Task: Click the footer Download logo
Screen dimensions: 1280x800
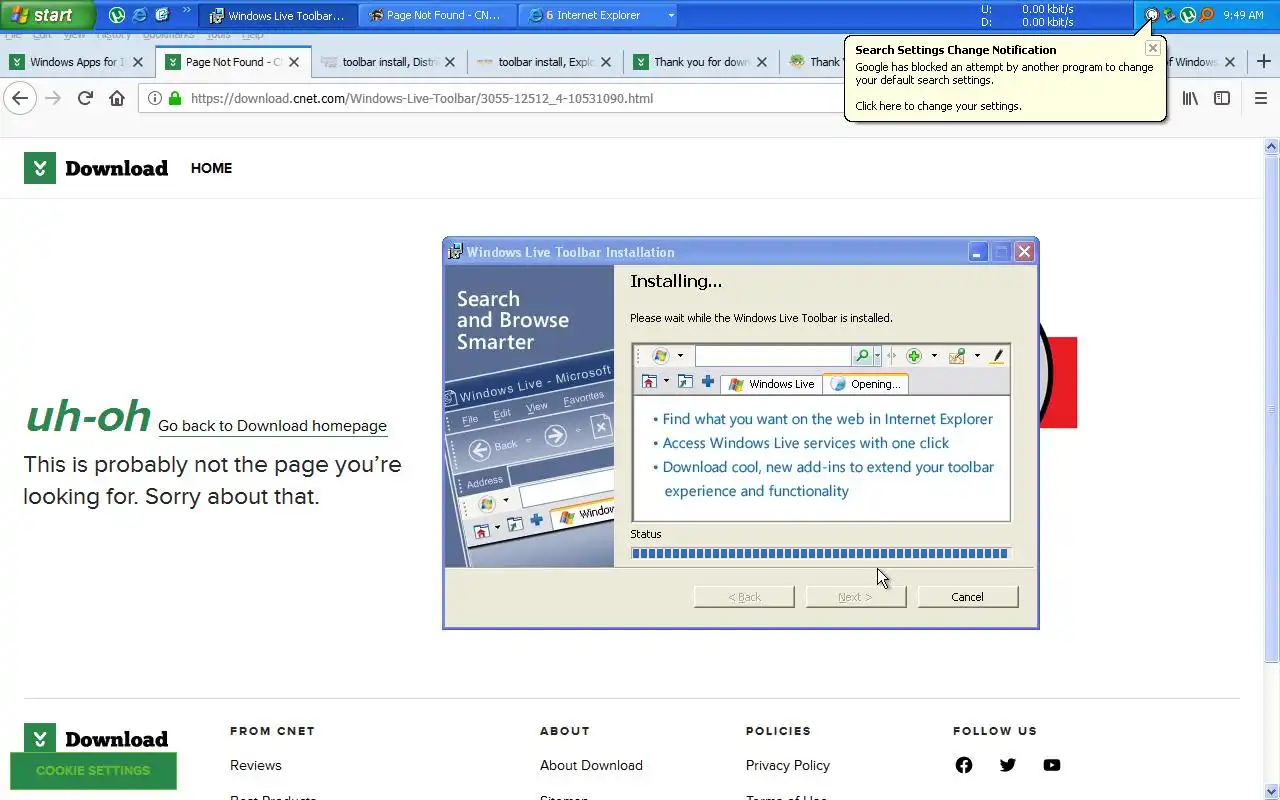Action: pyautogui.click(x=96, y=739)
